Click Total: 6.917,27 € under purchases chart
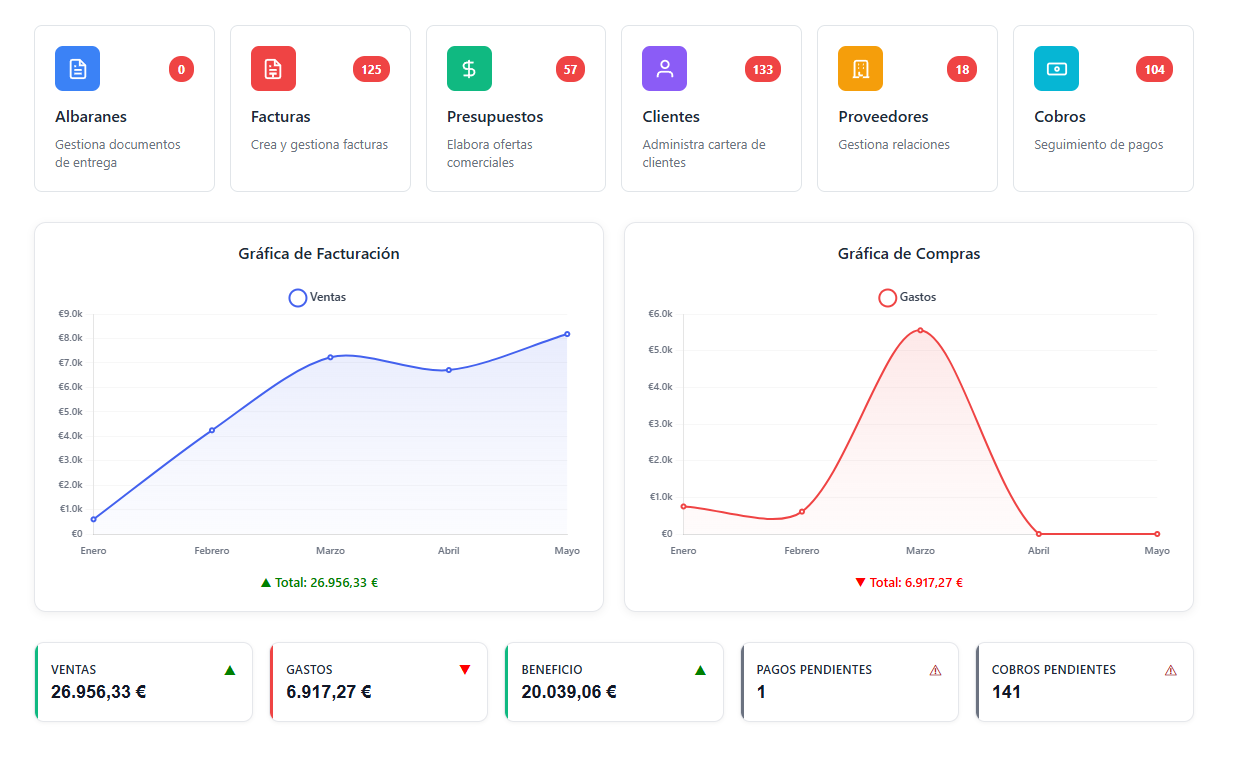 909,582
